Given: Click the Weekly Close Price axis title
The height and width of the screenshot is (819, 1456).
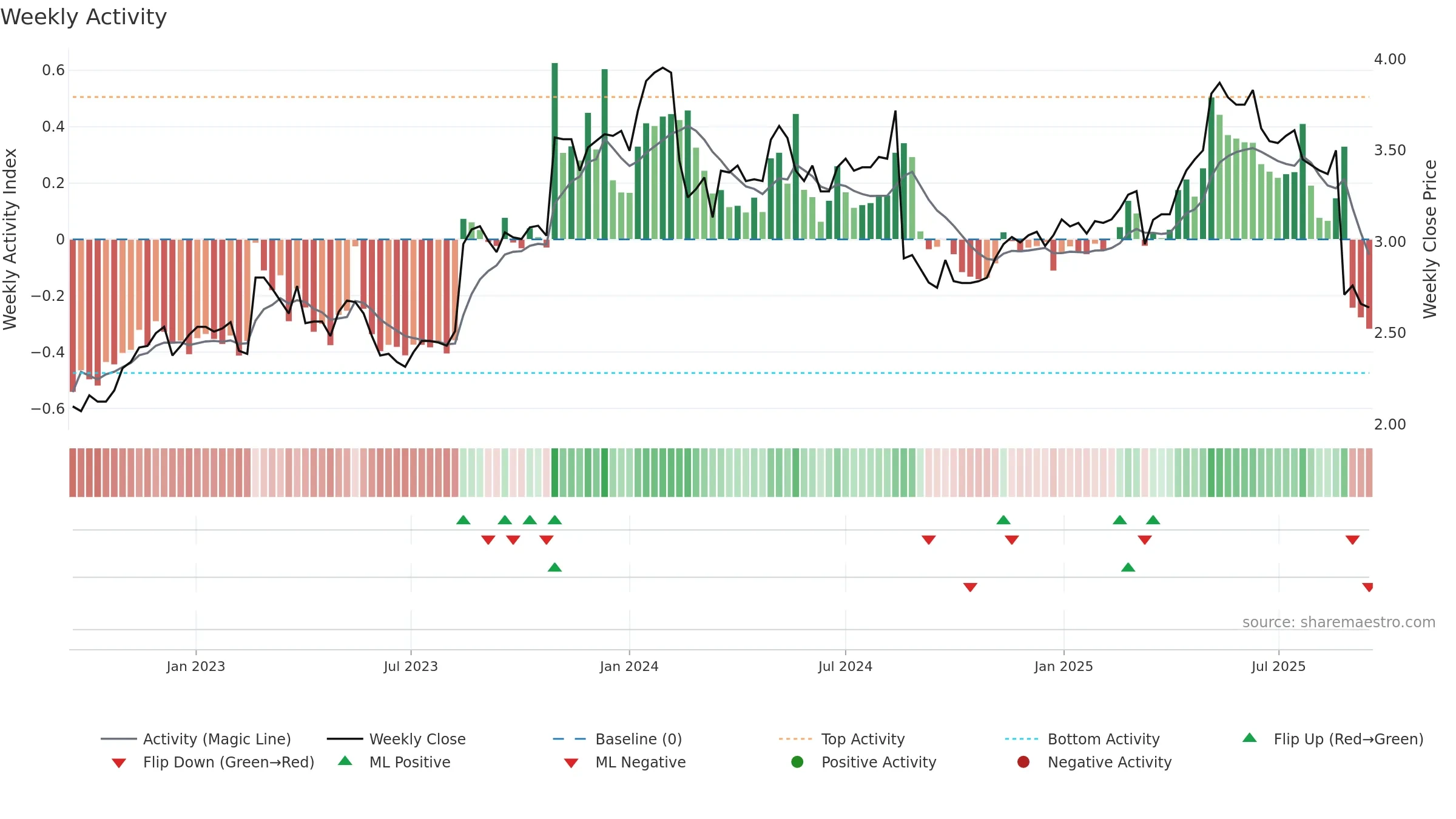Looking at the screenshot, I should click(1430, 239).
